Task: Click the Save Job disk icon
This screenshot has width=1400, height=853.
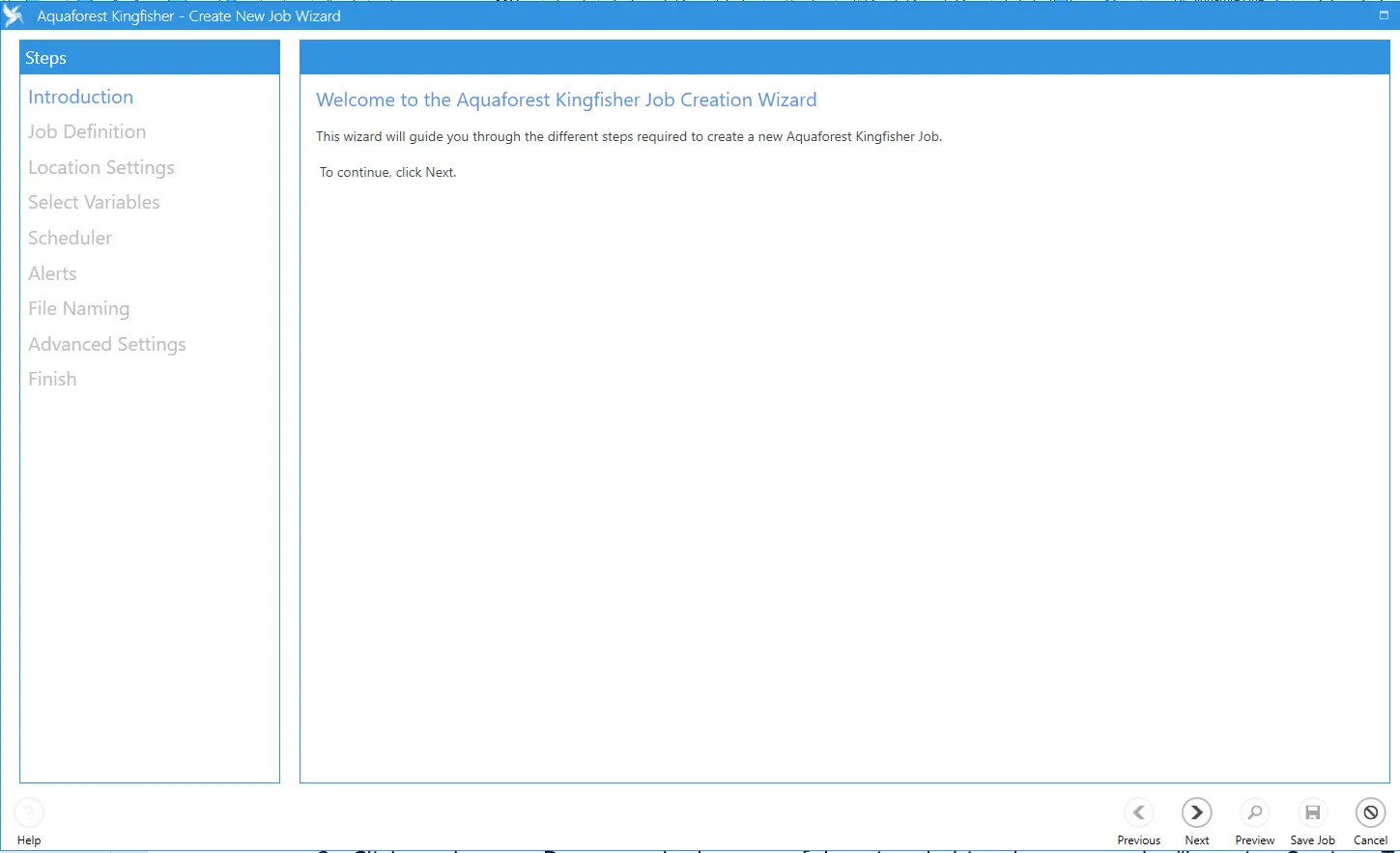Action: pos(1312,812)
